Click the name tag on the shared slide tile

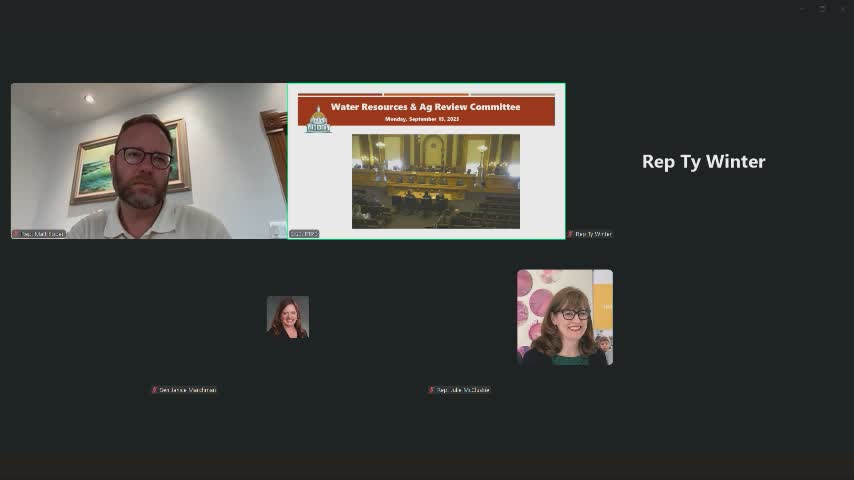point(304,234)
